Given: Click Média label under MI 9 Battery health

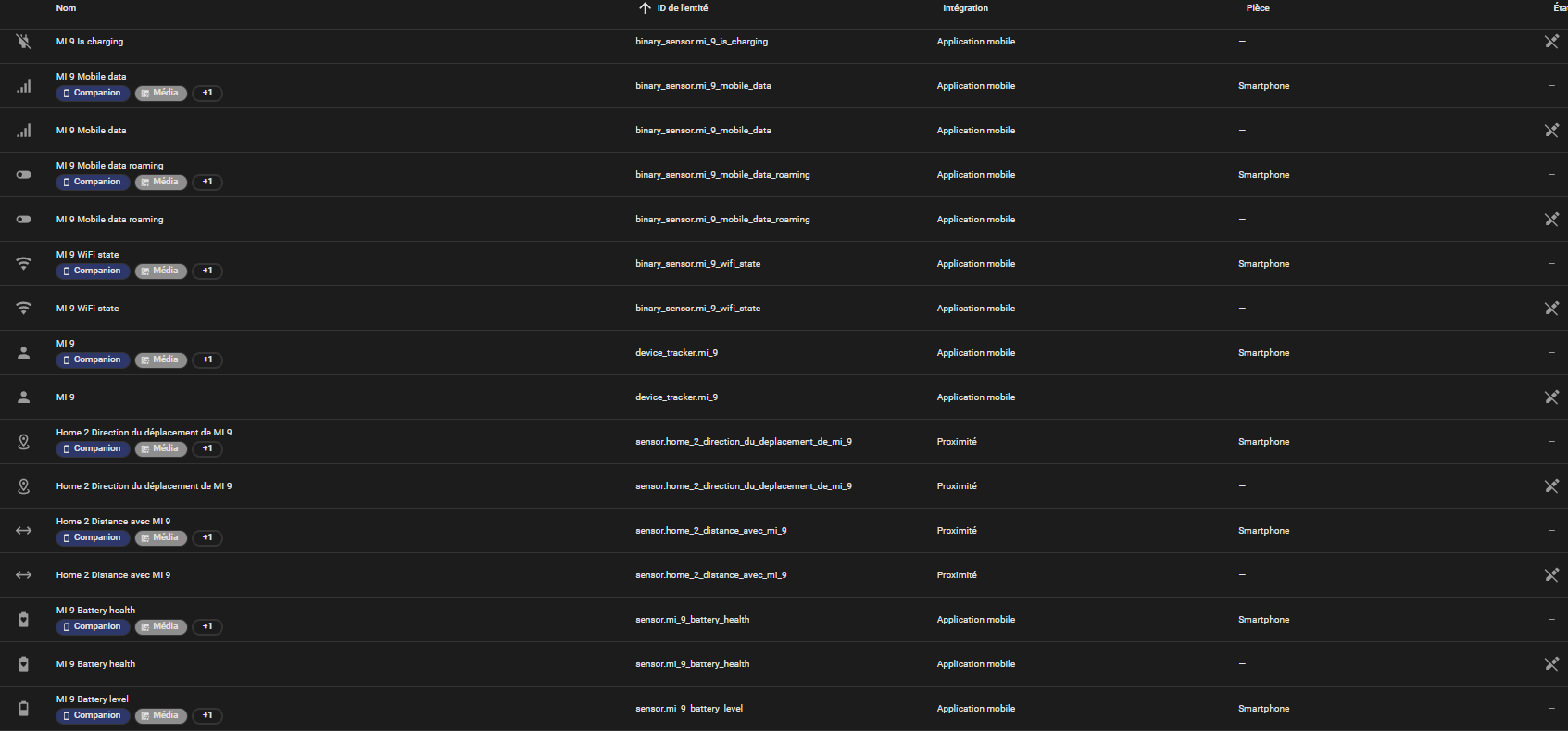Looking at the screenshot, I should point(161,626).
